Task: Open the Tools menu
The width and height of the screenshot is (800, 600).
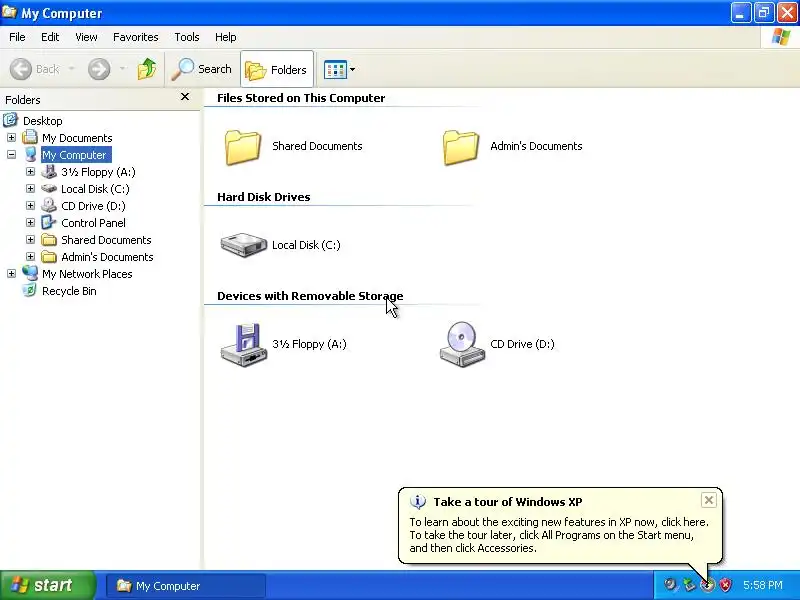Action: tap(187, 37)
